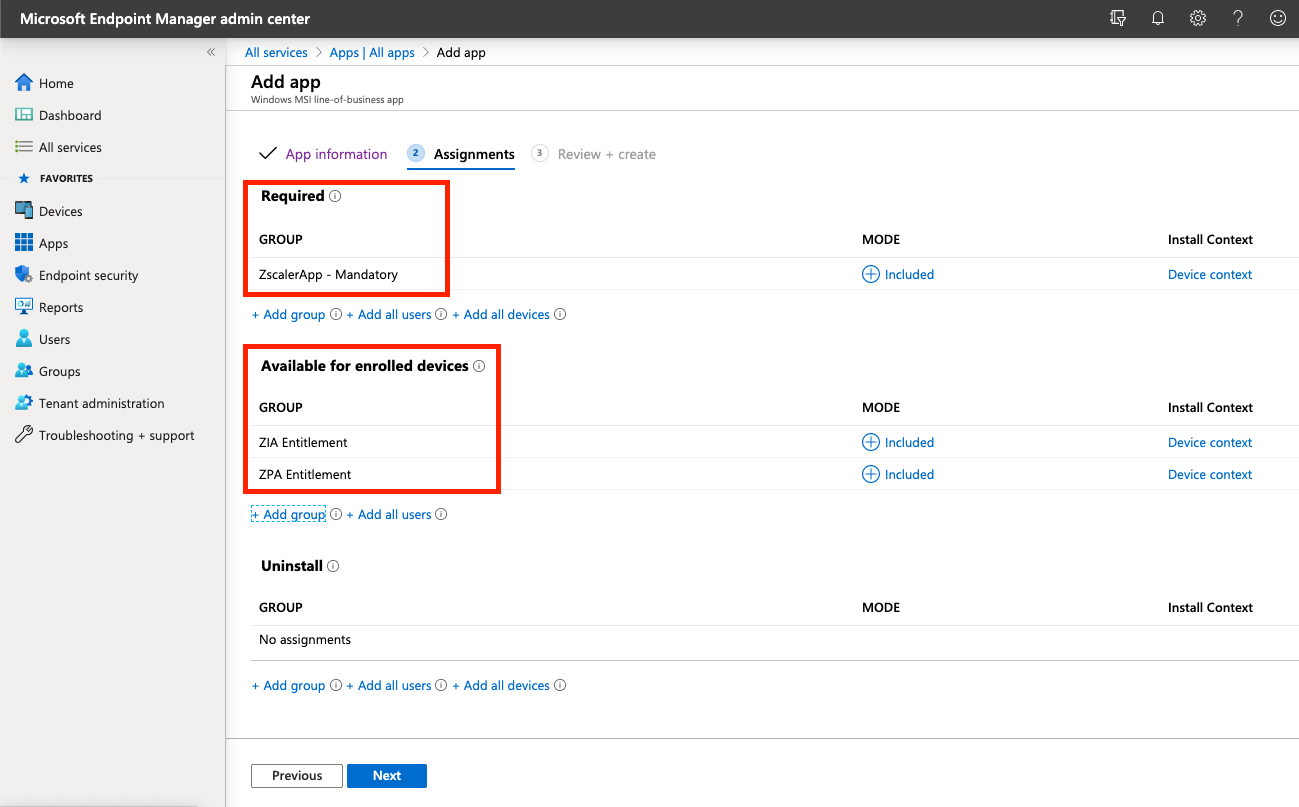The width and height of the screenshot is (1299, 807).
Task: Click the Previous button
Action: (x=297, y=775)
